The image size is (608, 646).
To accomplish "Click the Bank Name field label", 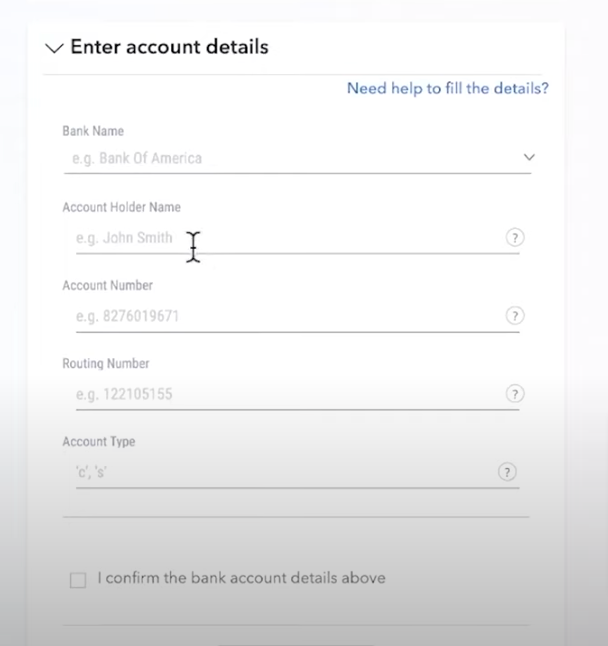I will [x=93, y=131].
